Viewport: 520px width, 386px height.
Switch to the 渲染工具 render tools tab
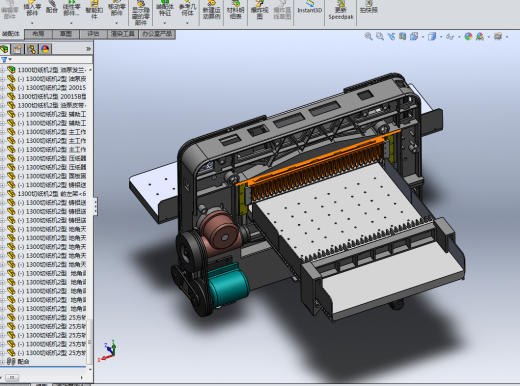123,34
